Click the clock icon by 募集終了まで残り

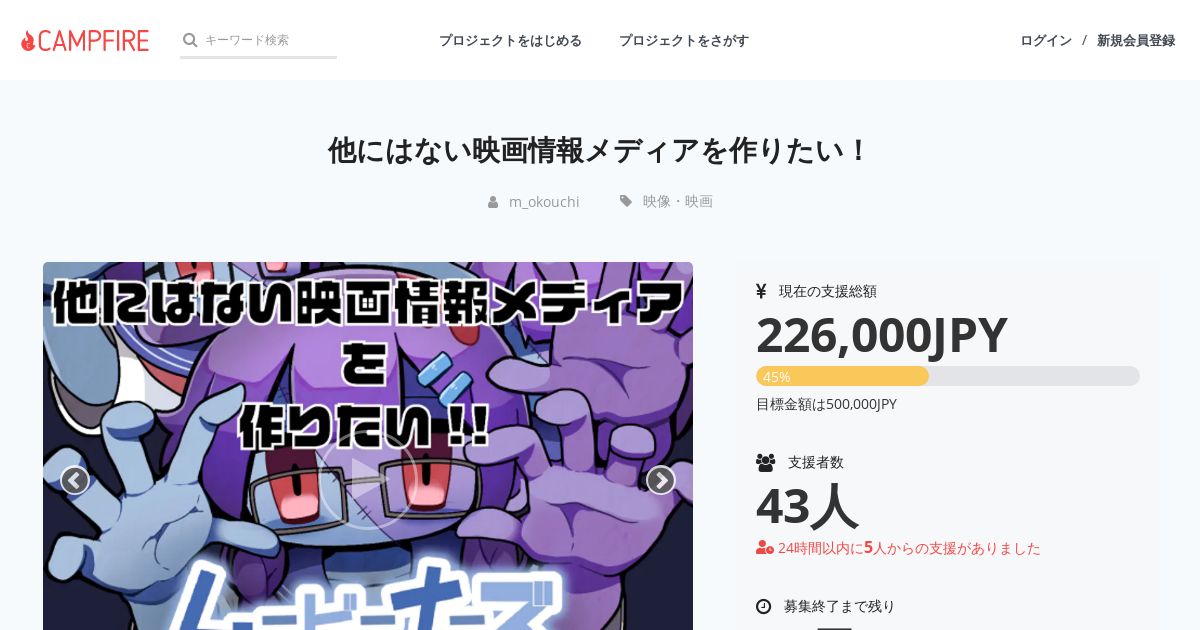(x=764, y=606)
